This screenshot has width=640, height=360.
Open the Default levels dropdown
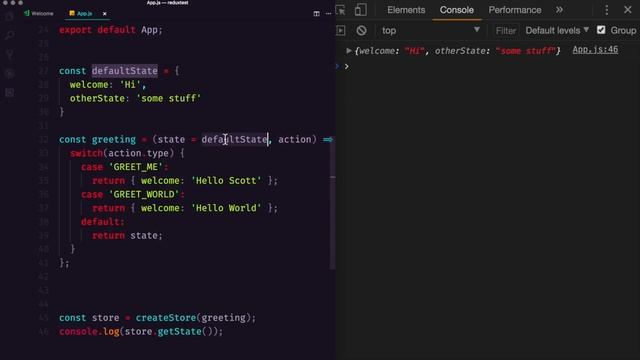(x=557, y=31)
